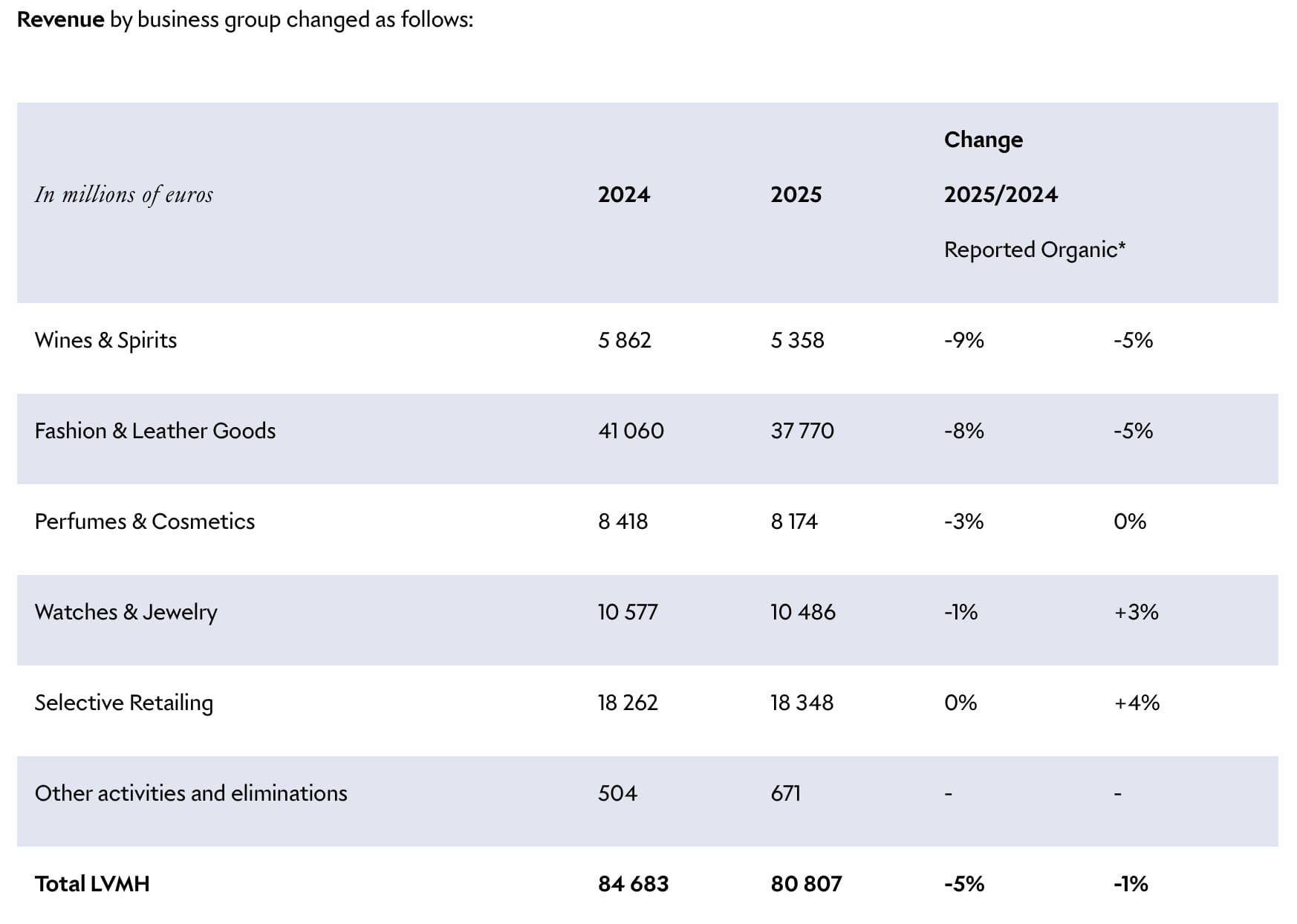Select the Perfumes & Cosmetics row label

[144, 521]
